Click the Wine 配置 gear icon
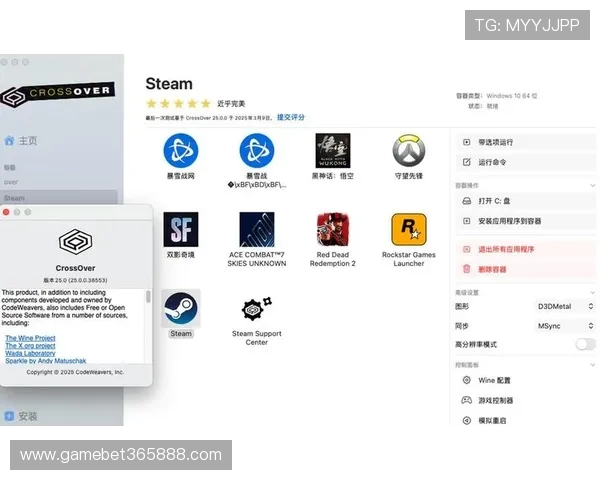The width and height of the screenshot is (600, 480). tap(466, 380)
